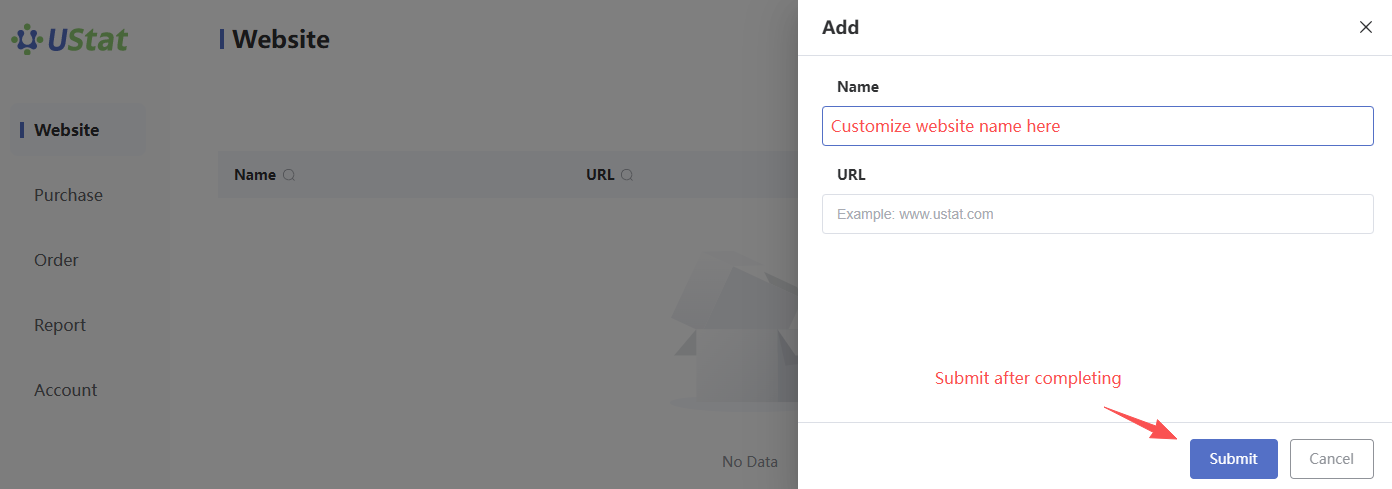Click the No Data text
The image size is (1392, 489).
pyautogui.click(x=750, y=462)
